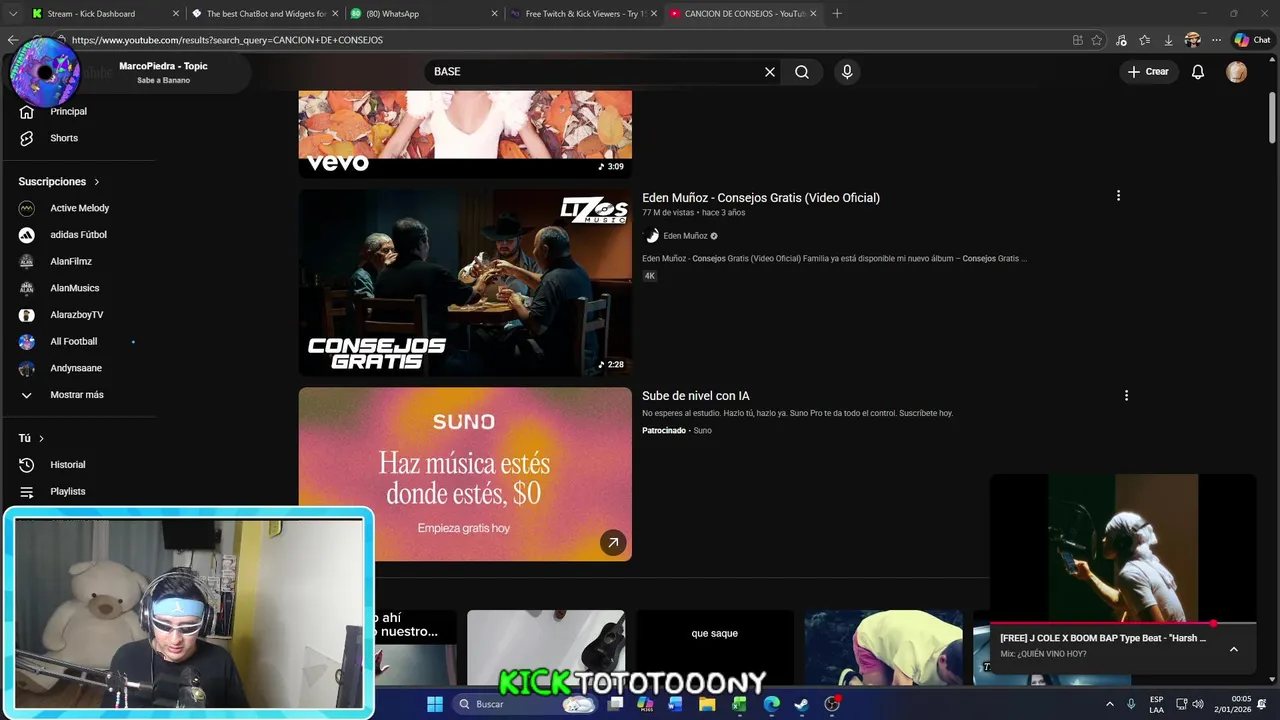Show hidden system tray icons chevron
This screenshot has height=720, width=1280.
point(1109,704)
